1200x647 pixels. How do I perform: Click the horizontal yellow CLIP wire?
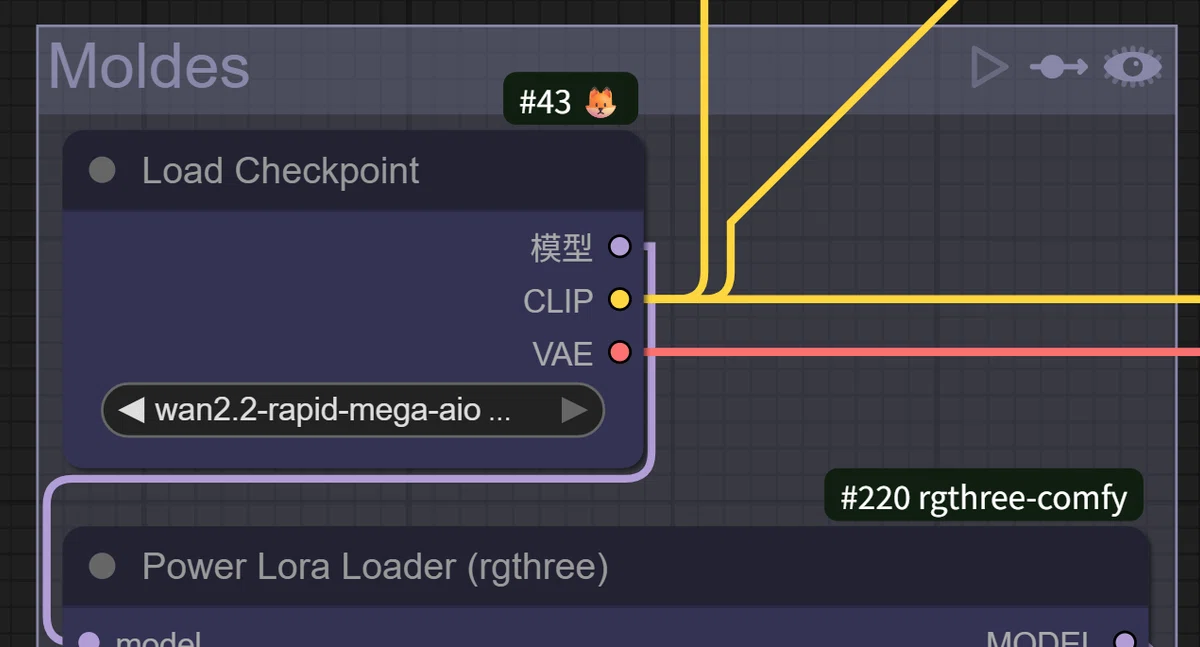tap(960, 299)
